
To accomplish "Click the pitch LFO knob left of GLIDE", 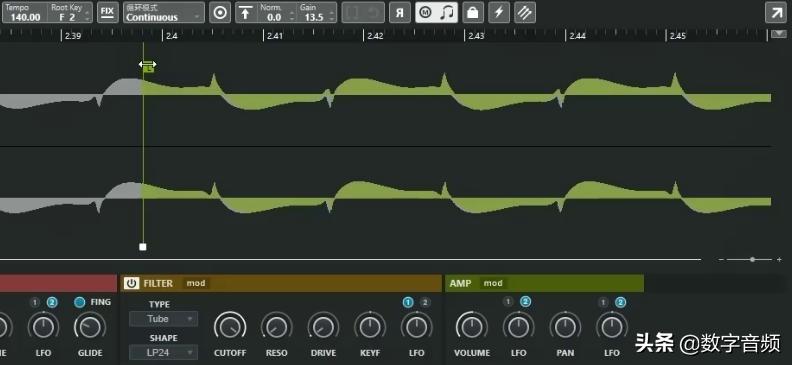I will (x=43, y=327).
